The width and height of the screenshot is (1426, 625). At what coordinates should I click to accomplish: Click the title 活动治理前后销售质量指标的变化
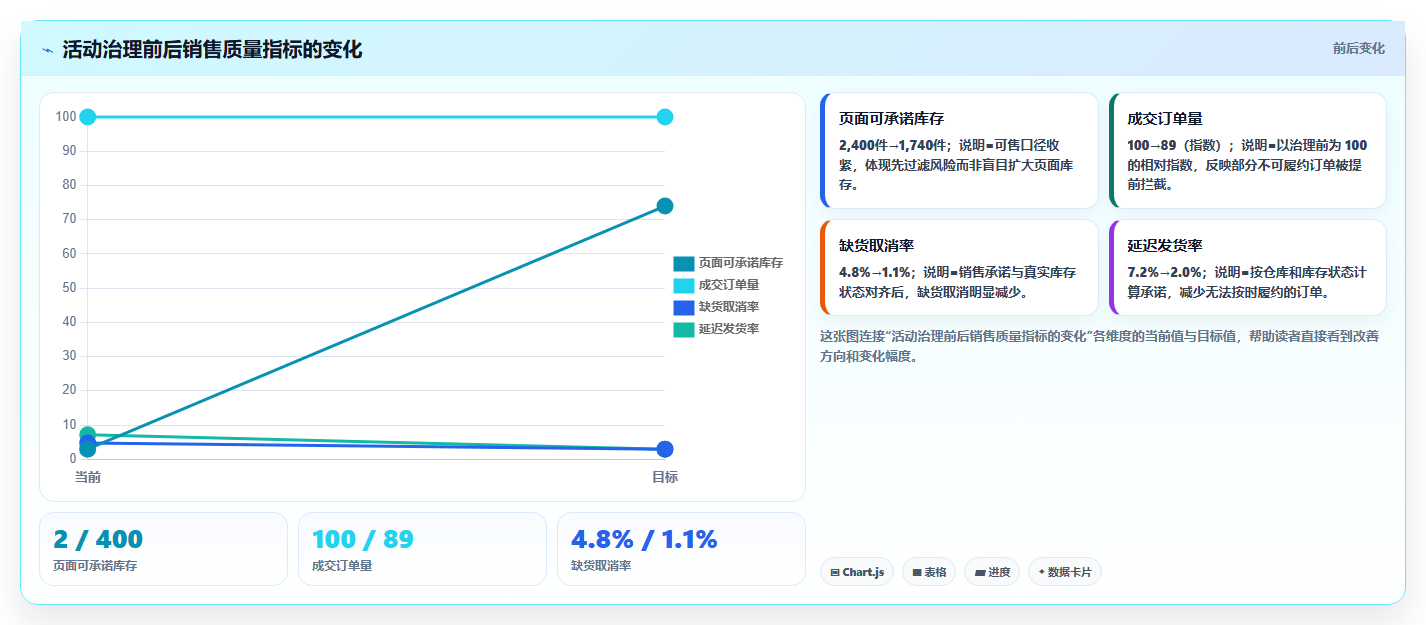pyautogui.click(x=212, y=50)
